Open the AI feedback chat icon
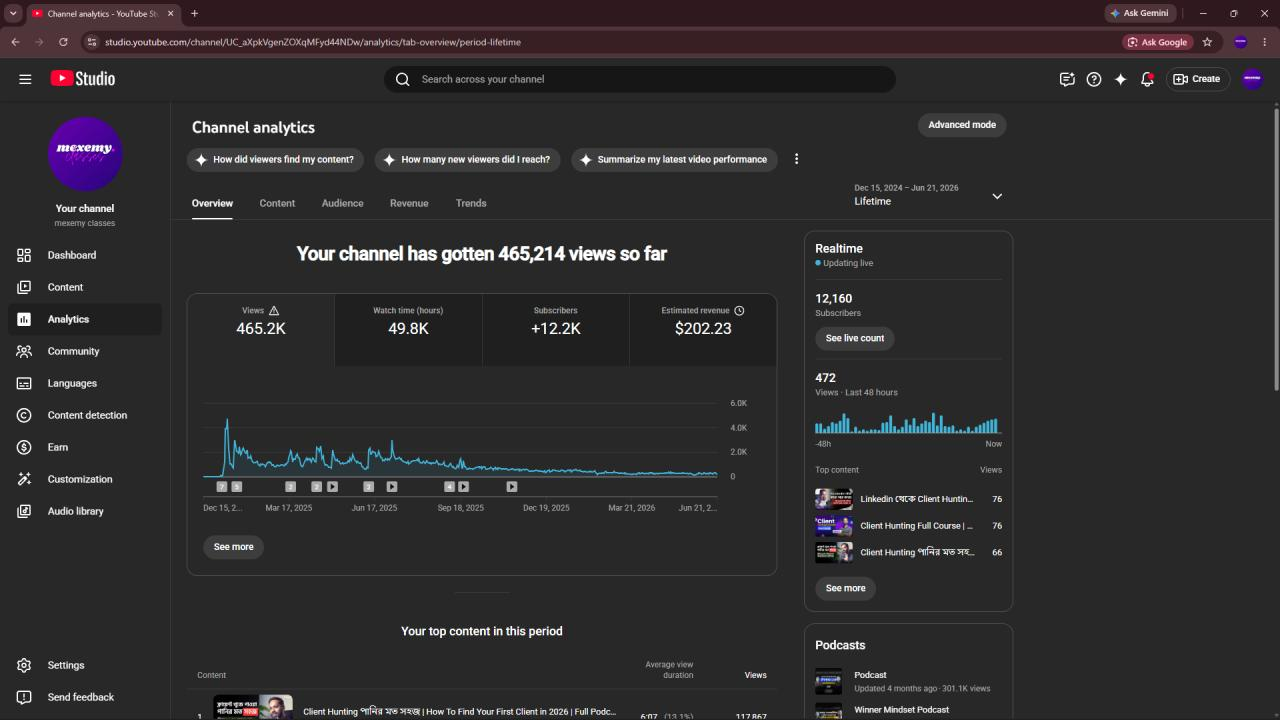1280x720 pixels. click(1067, 79)
